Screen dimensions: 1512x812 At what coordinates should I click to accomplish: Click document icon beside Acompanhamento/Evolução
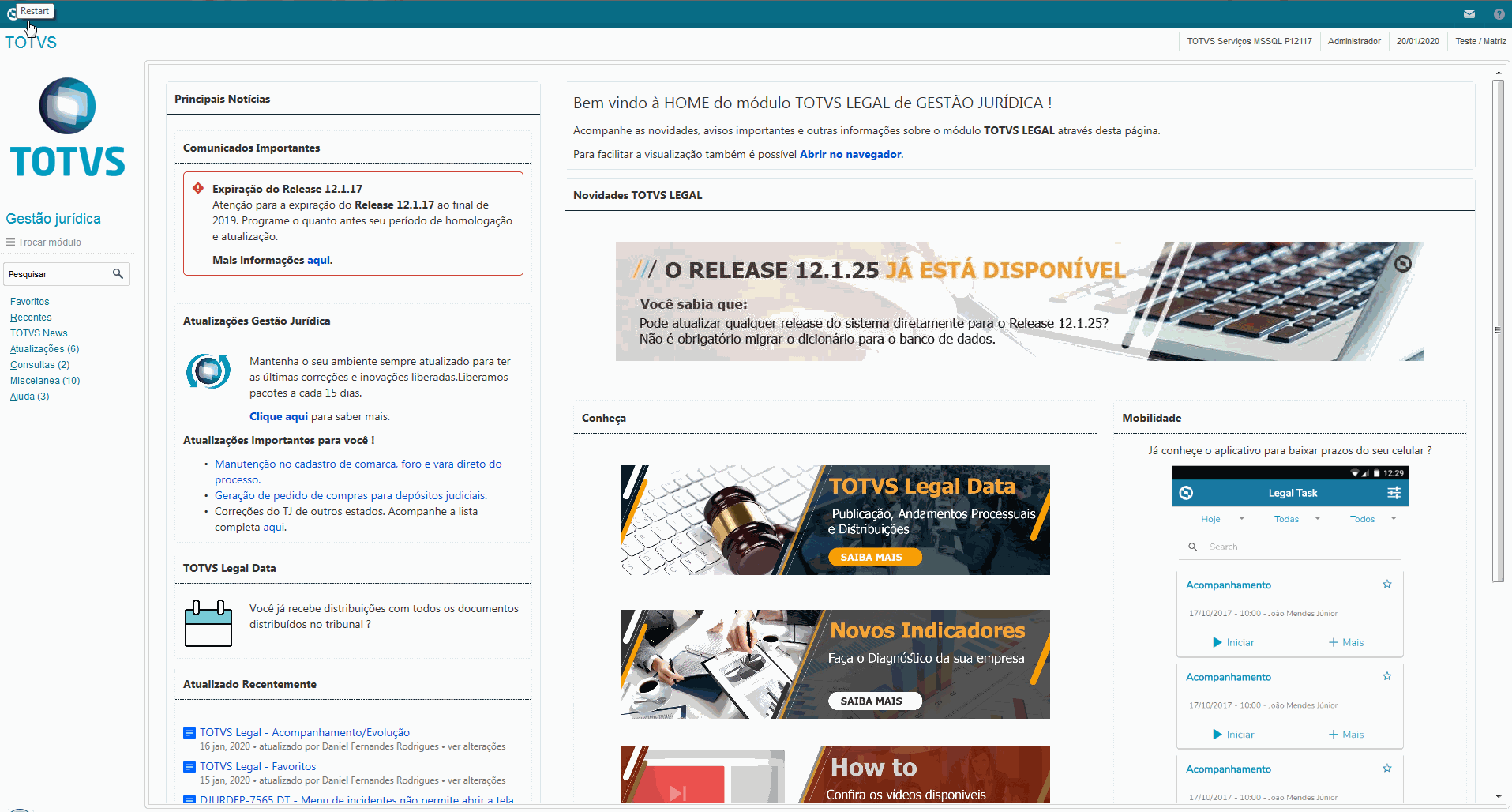(189, 733)
